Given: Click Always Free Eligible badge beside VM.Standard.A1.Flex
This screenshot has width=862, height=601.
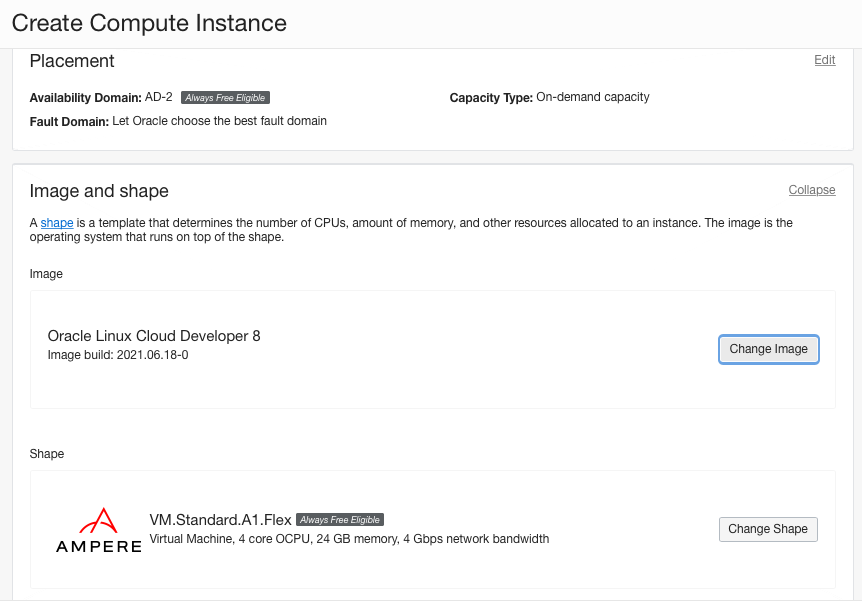Looking at the screenshot, I should point(340,520).
